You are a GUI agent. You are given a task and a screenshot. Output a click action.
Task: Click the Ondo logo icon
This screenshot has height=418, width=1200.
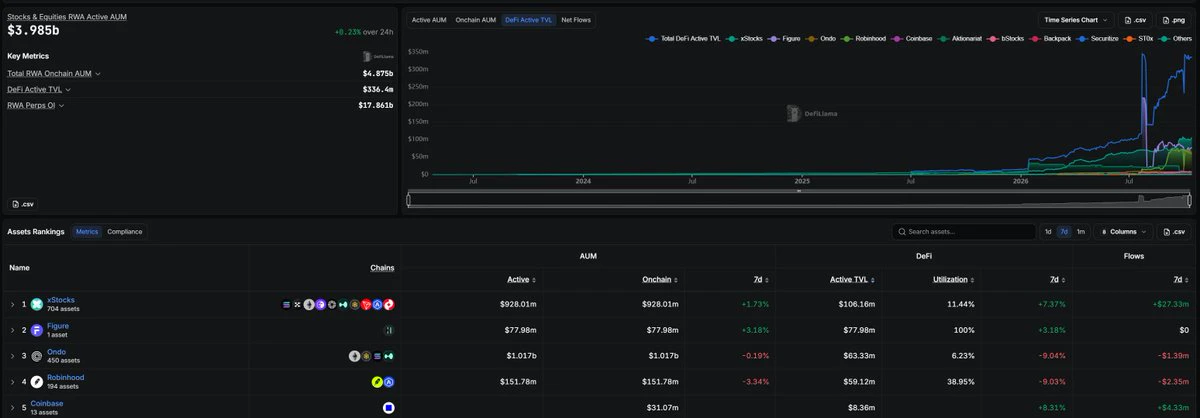[37, 356]
